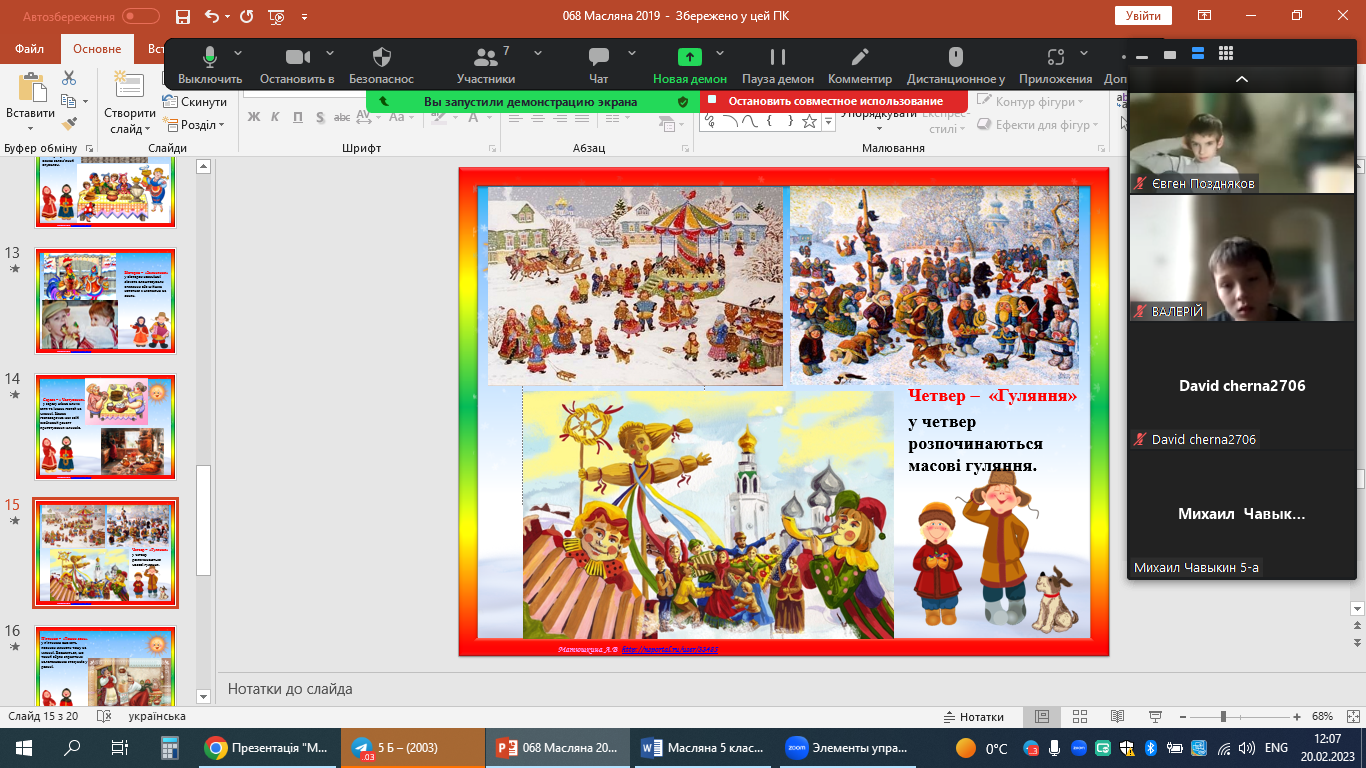Screen dimensions: 1366x768
Task: Zoom out with the minus button
Action: pos(1181,717)
